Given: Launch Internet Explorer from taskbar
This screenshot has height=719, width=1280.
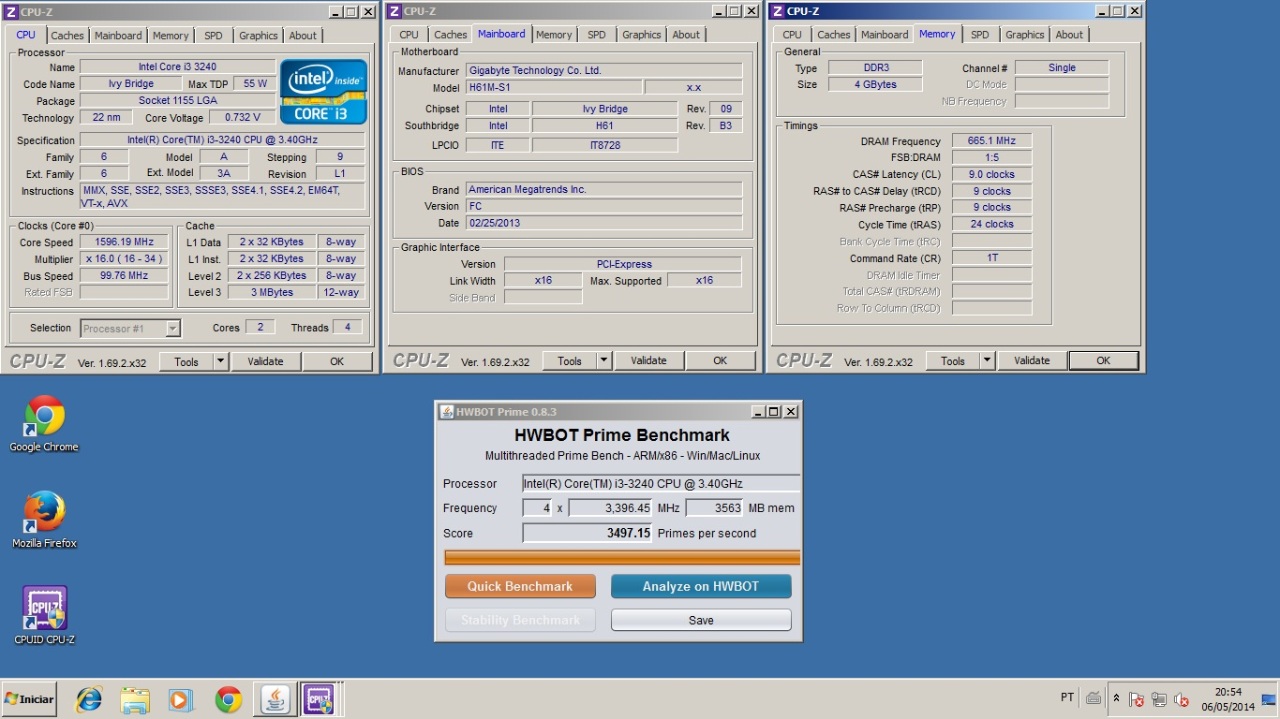Looking at the screenshot, I should [89, 699].
